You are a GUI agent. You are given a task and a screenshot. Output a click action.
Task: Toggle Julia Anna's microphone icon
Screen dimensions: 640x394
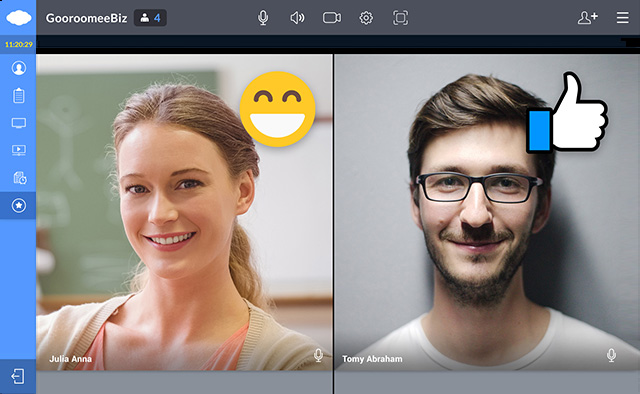tap(318, 356)
